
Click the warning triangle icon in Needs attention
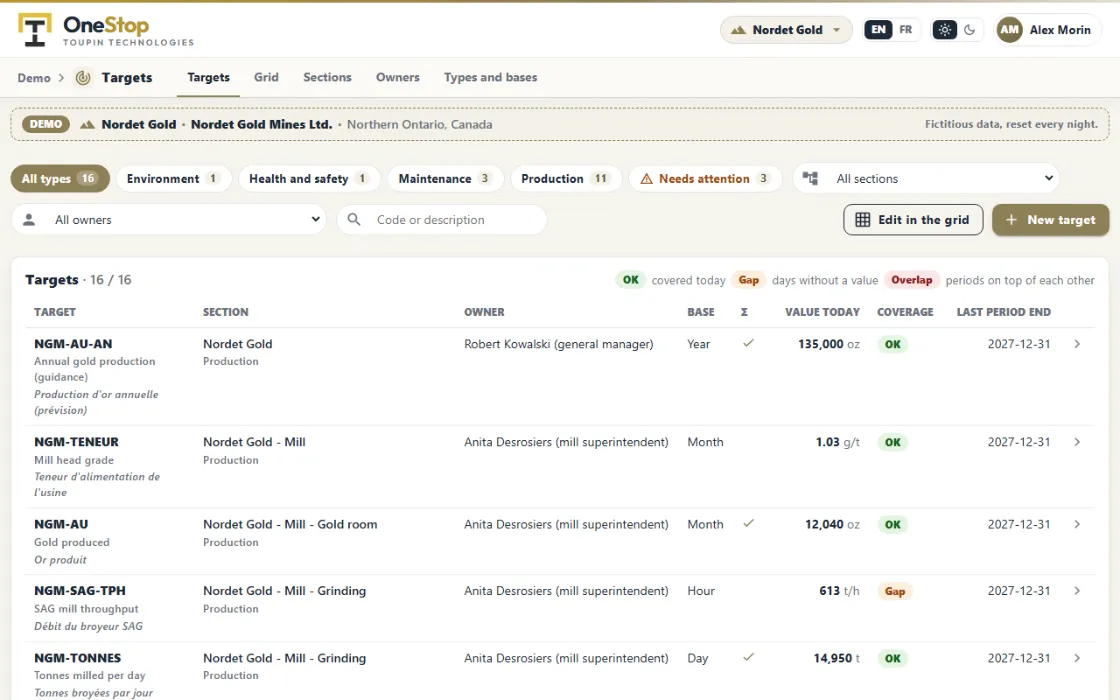[646, 179]
